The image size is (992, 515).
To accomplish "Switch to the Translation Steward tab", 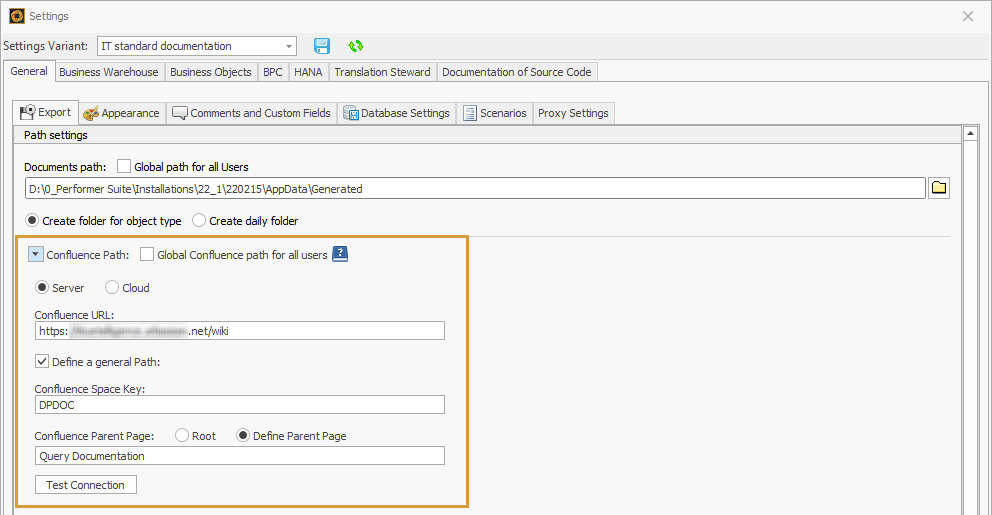I will (382, 72).
